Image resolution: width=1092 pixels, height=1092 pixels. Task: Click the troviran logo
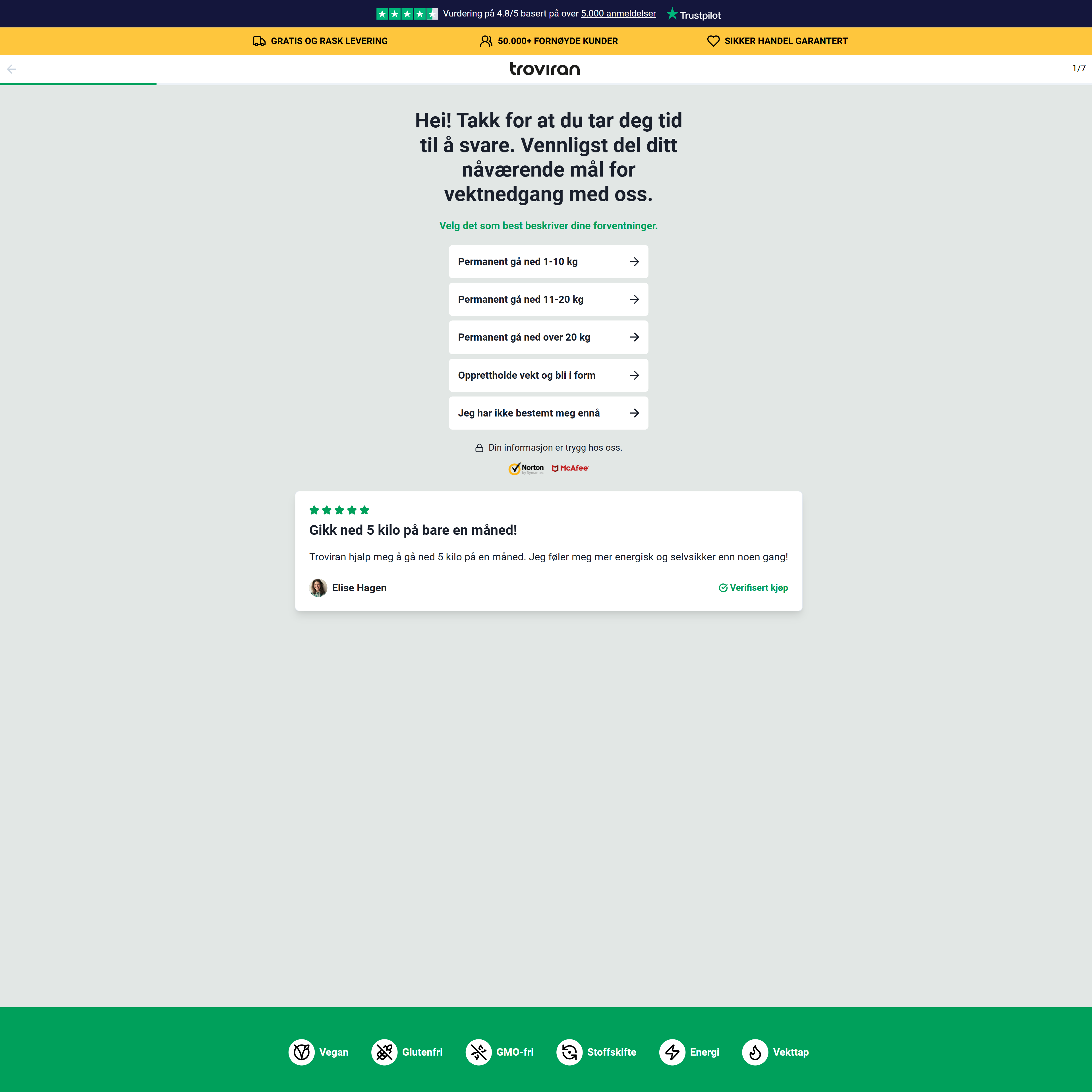click(x=544, y=69)
